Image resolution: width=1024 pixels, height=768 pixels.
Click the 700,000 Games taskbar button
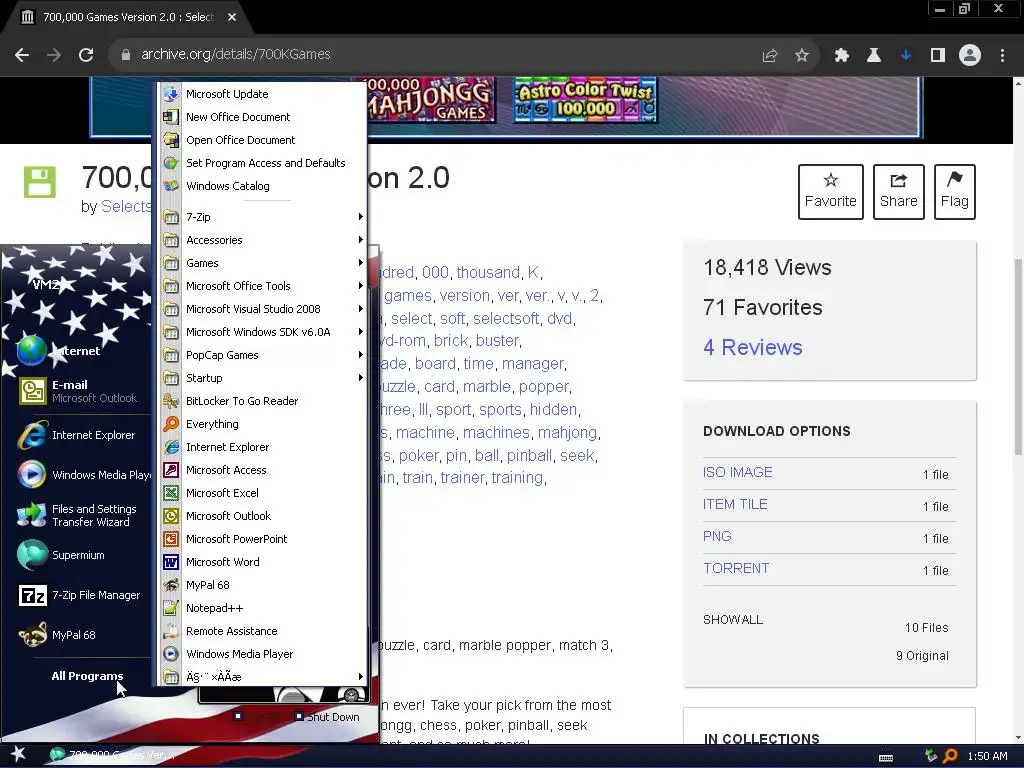[112, 755]
